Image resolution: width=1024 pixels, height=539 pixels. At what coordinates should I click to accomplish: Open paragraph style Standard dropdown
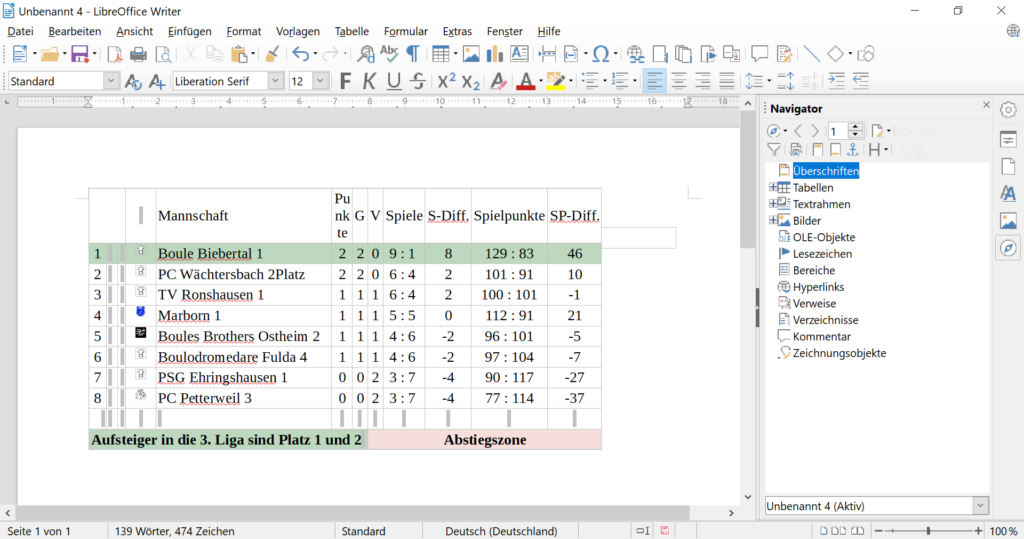point(111,81)
